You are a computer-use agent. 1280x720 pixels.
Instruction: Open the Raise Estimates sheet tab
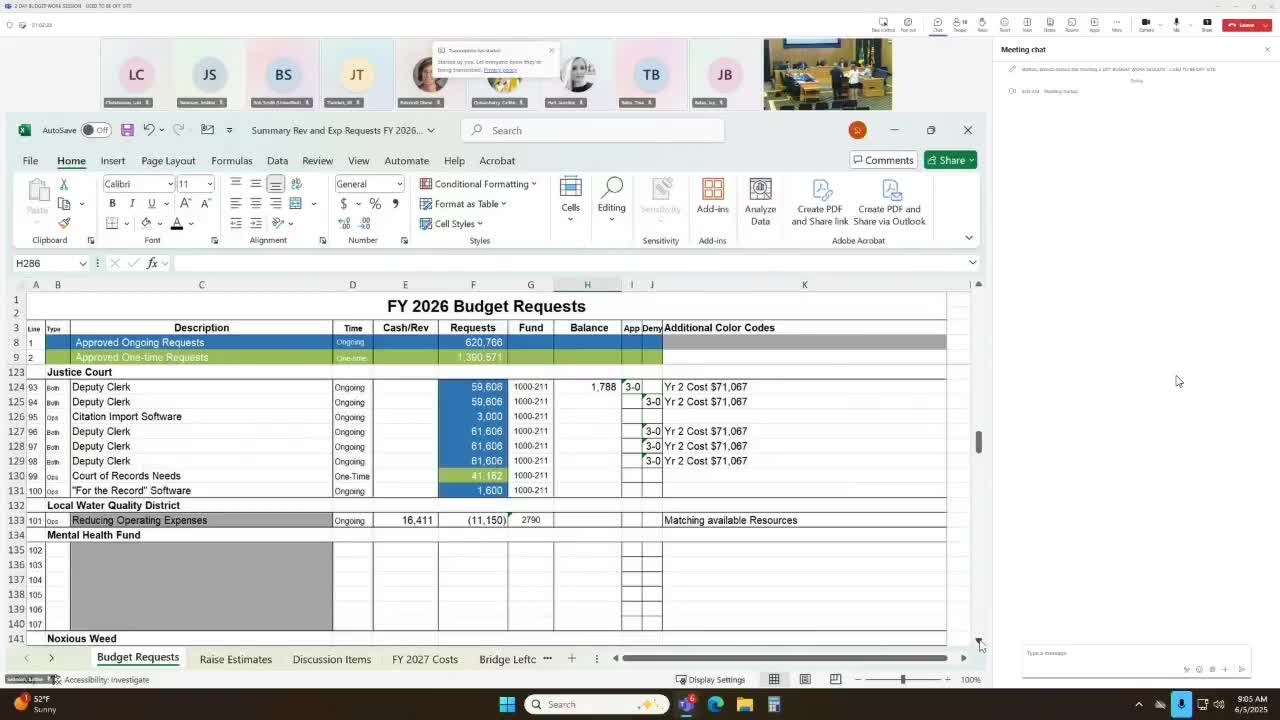click(x=235, y=659)
